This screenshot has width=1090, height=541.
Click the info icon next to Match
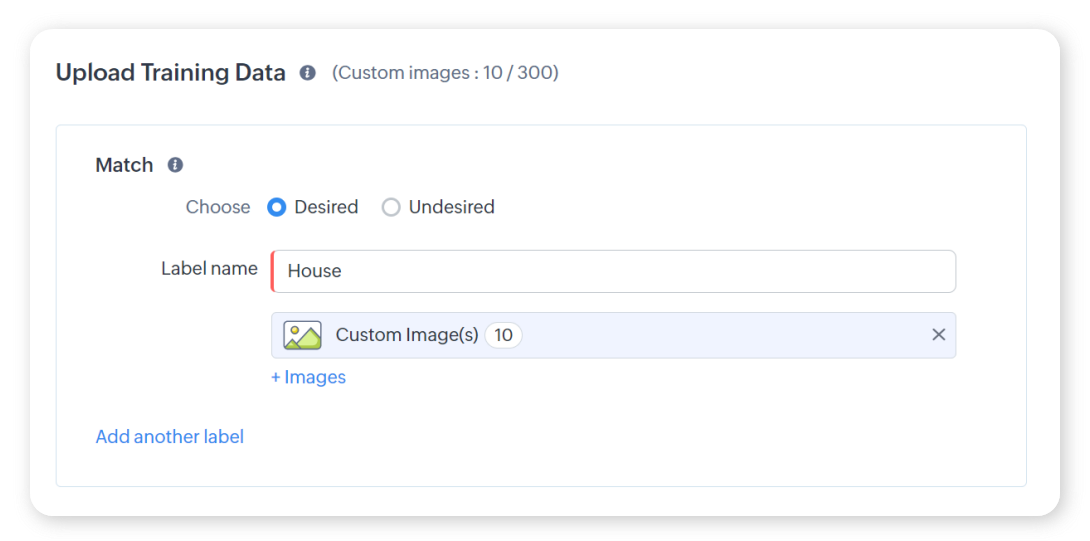tap(175, 165)
